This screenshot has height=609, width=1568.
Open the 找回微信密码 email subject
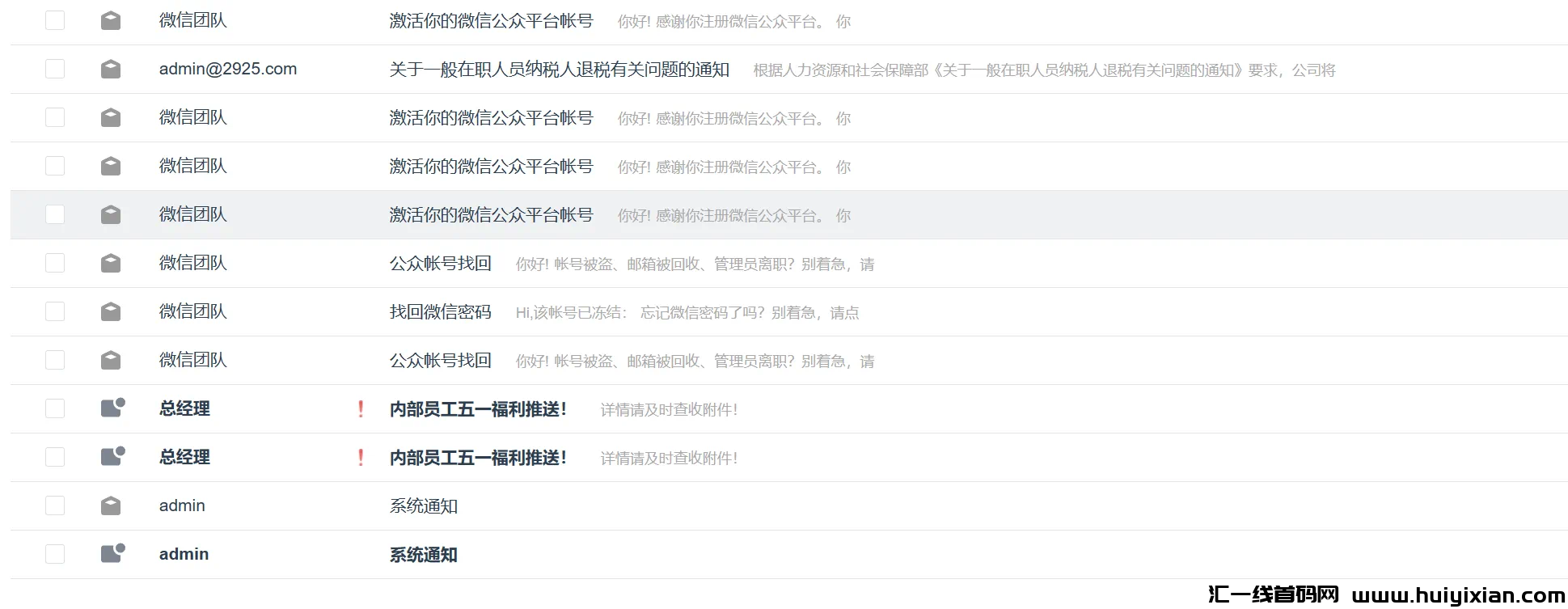[440, 312]
